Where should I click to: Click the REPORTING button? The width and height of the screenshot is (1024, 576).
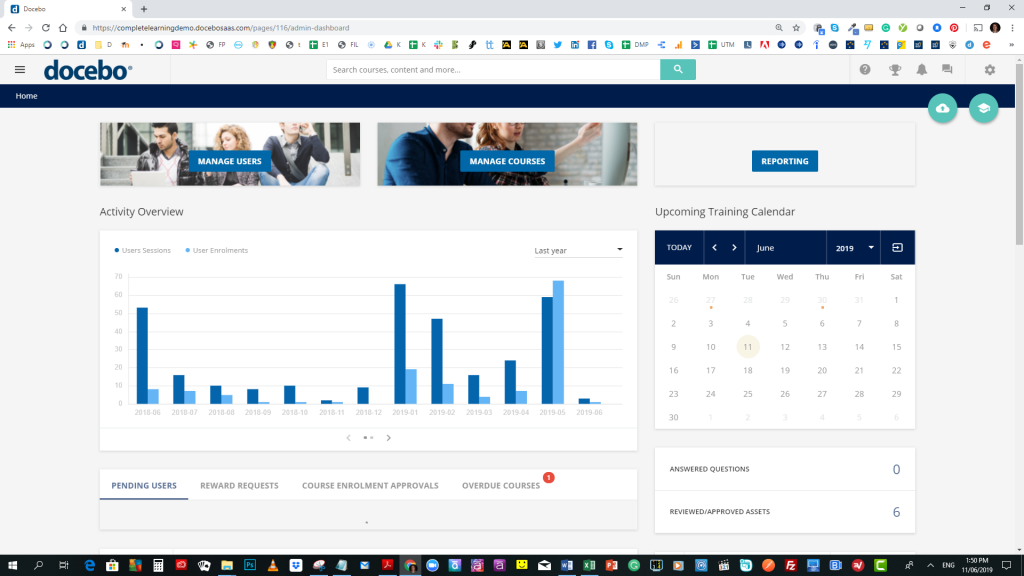(784, 161)
